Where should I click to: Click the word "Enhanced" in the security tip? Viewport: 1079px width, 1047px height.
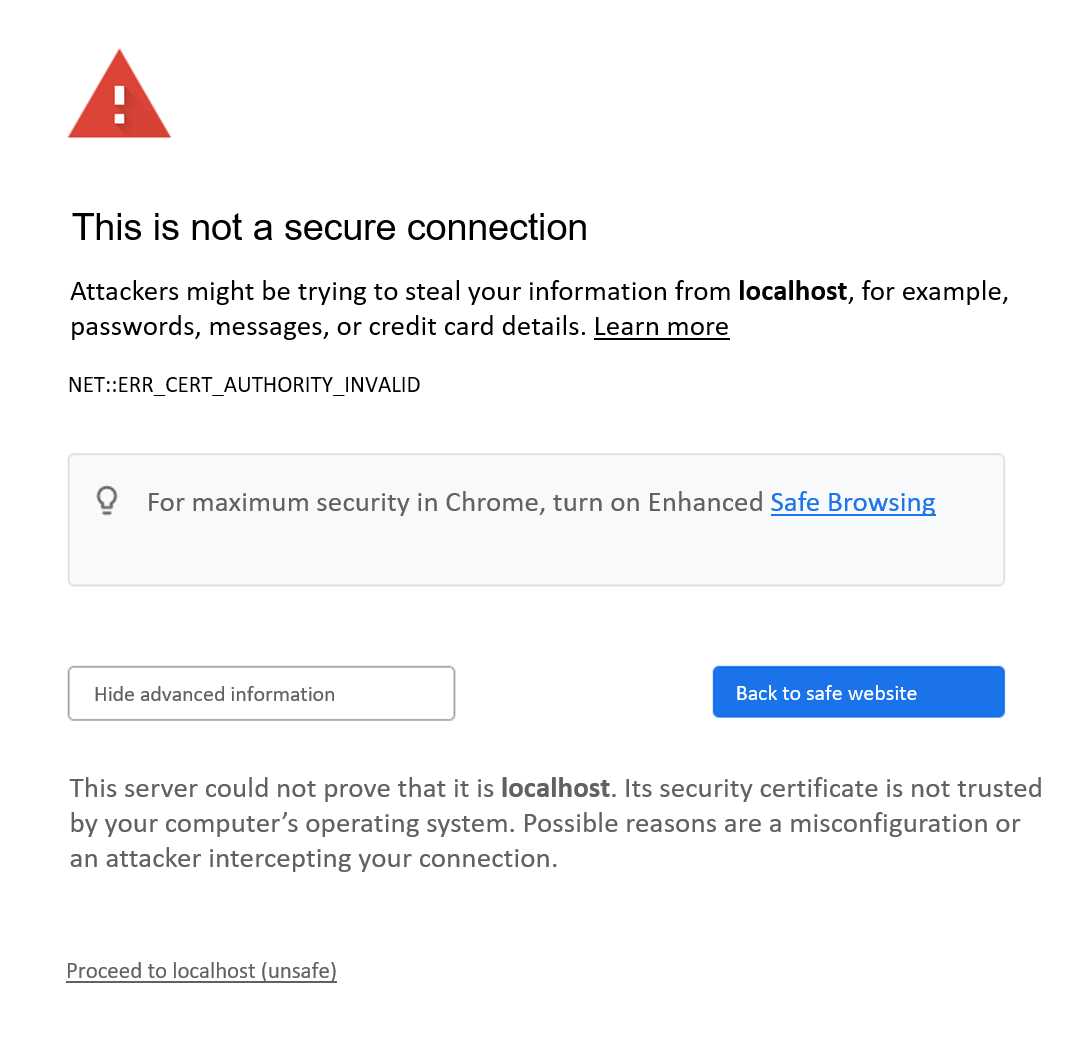click(705, 502)
